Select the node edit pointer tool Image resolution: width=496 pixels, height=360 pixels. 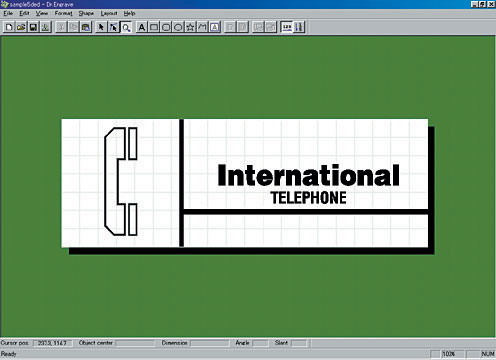113,27
